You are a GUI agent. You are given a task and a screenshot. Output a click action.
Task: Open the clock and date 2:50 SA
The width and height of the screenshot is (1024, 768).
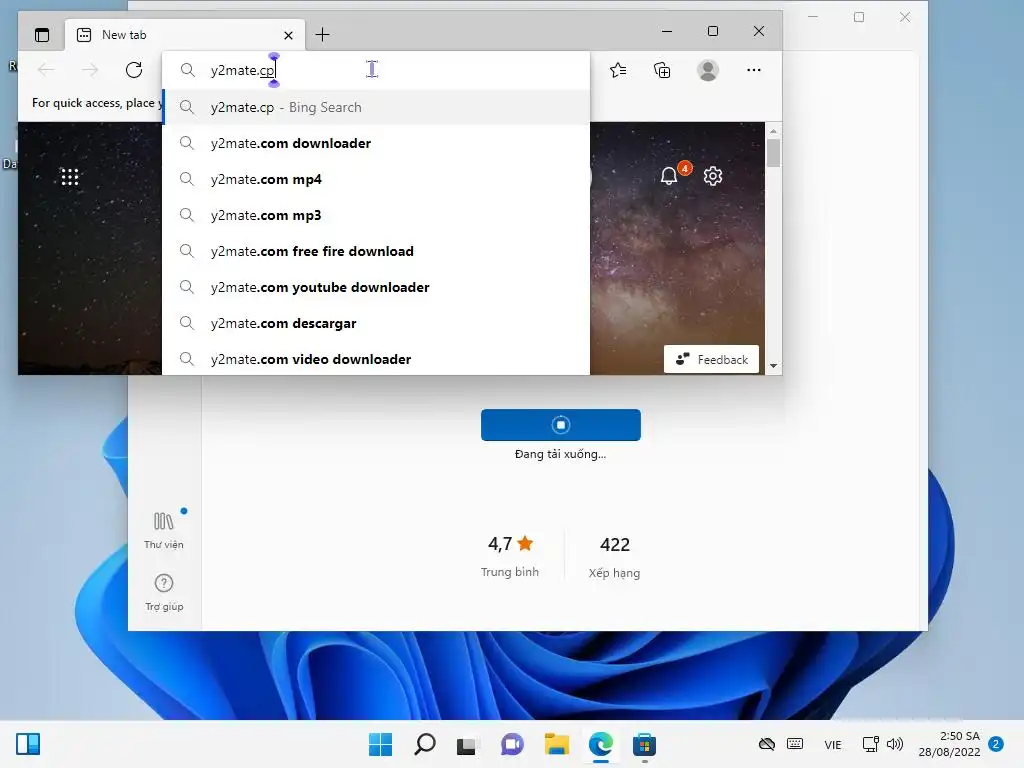(x=950, y=744)
